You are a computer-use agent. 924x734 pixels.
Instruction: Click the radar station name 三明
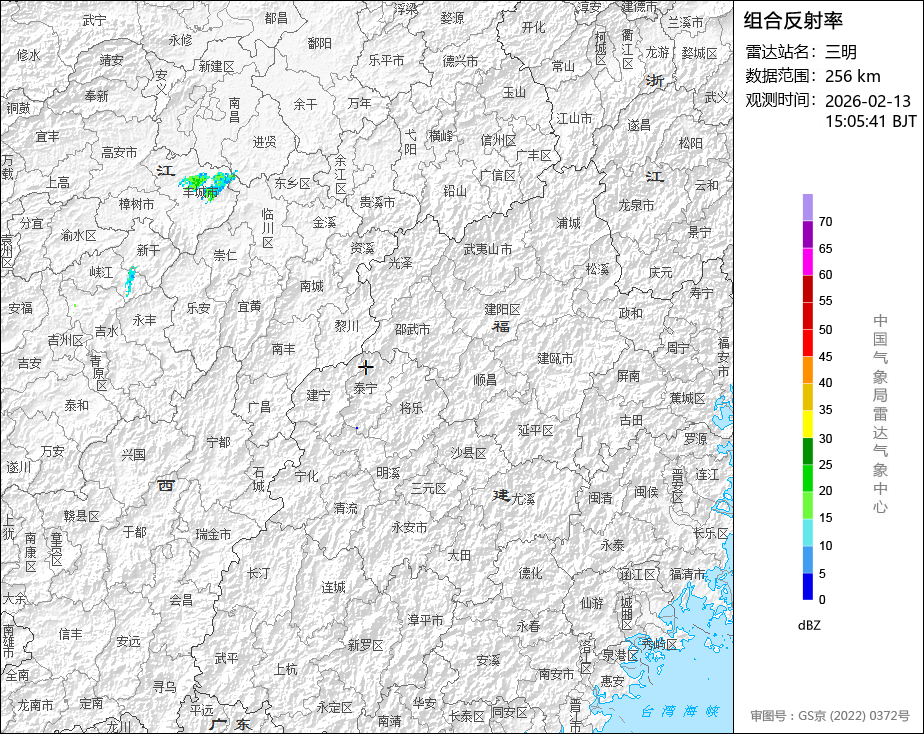pos(841,52)
